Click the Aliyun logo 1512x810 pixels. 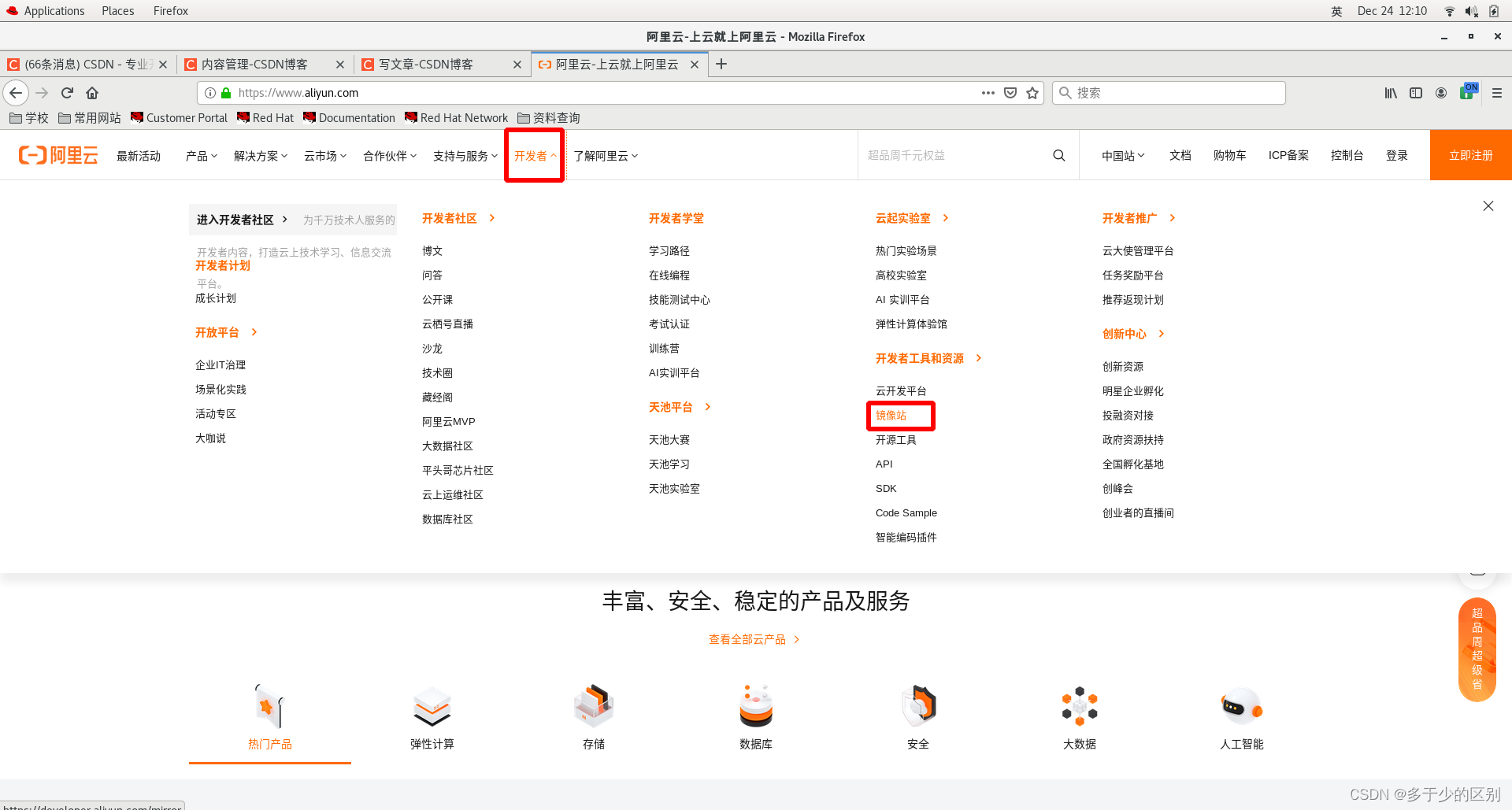[x=57, y=155]
